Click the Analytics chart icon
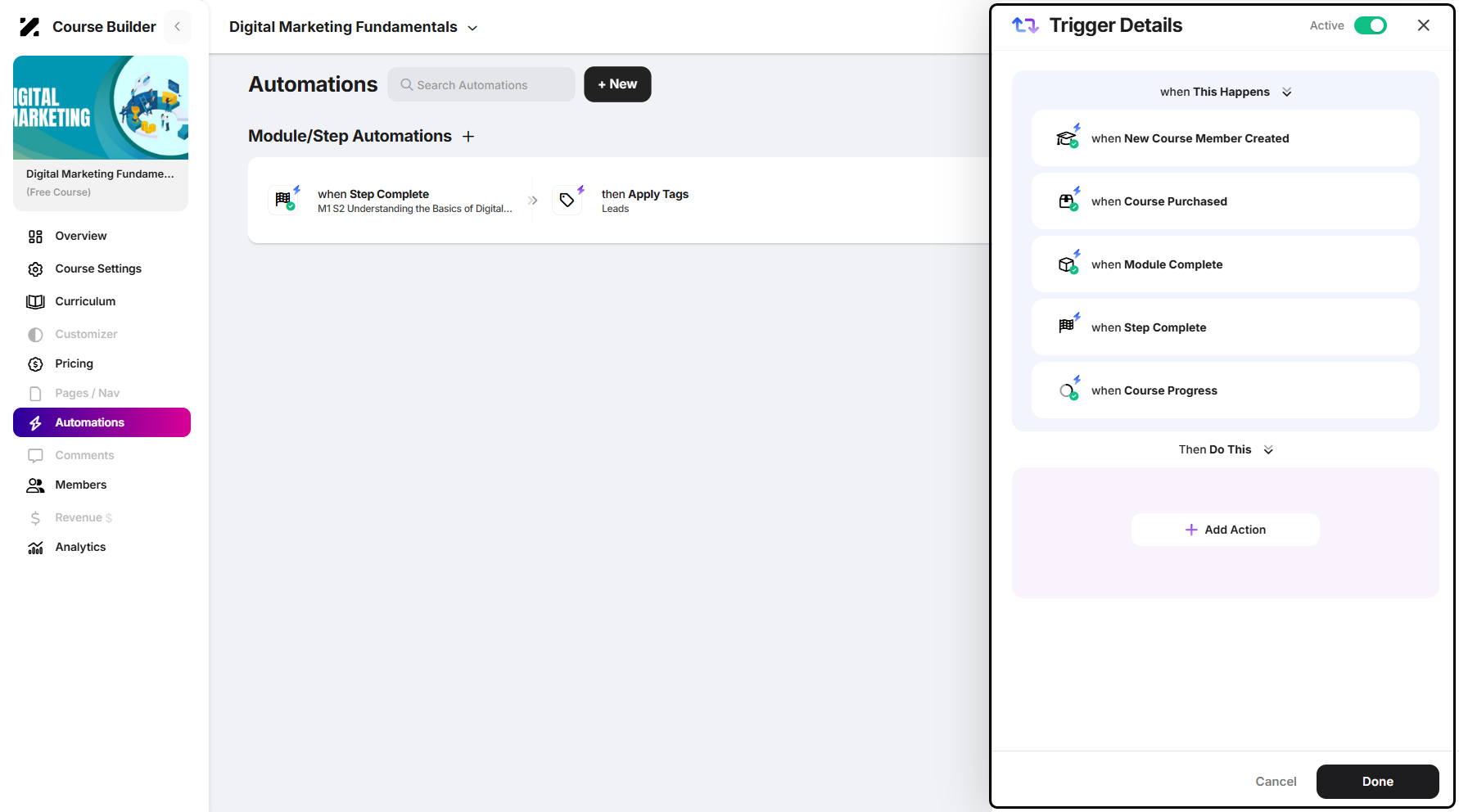Screen dimensions: 1459x812 pos(35,548)
